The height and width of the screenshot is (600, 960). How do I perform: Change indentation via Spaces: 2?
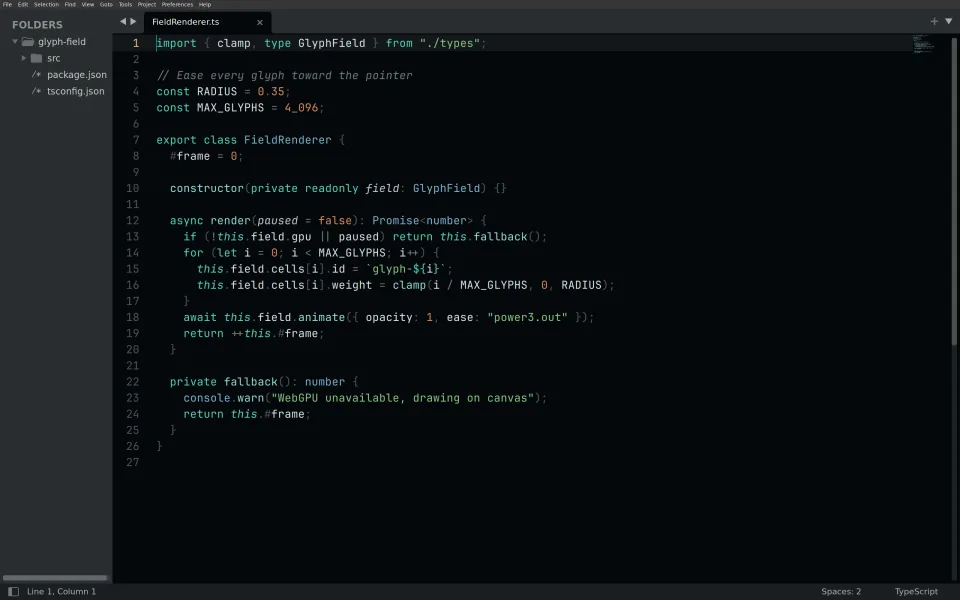841,591
